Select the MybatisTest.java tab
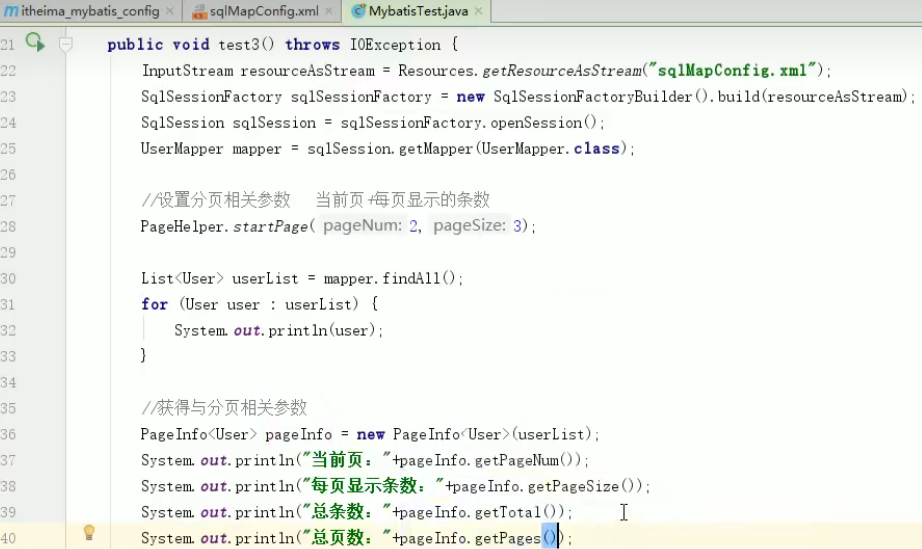The height and width of the screenshot is (549, 922). (x=419, y=11)
